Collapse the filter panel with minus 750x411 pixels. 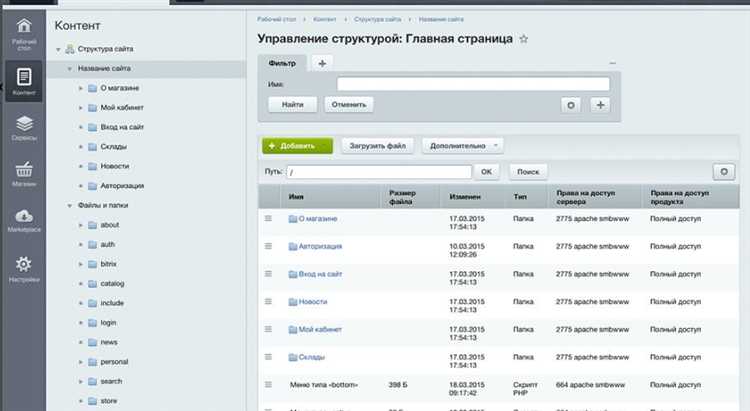(x=613, y=63)
